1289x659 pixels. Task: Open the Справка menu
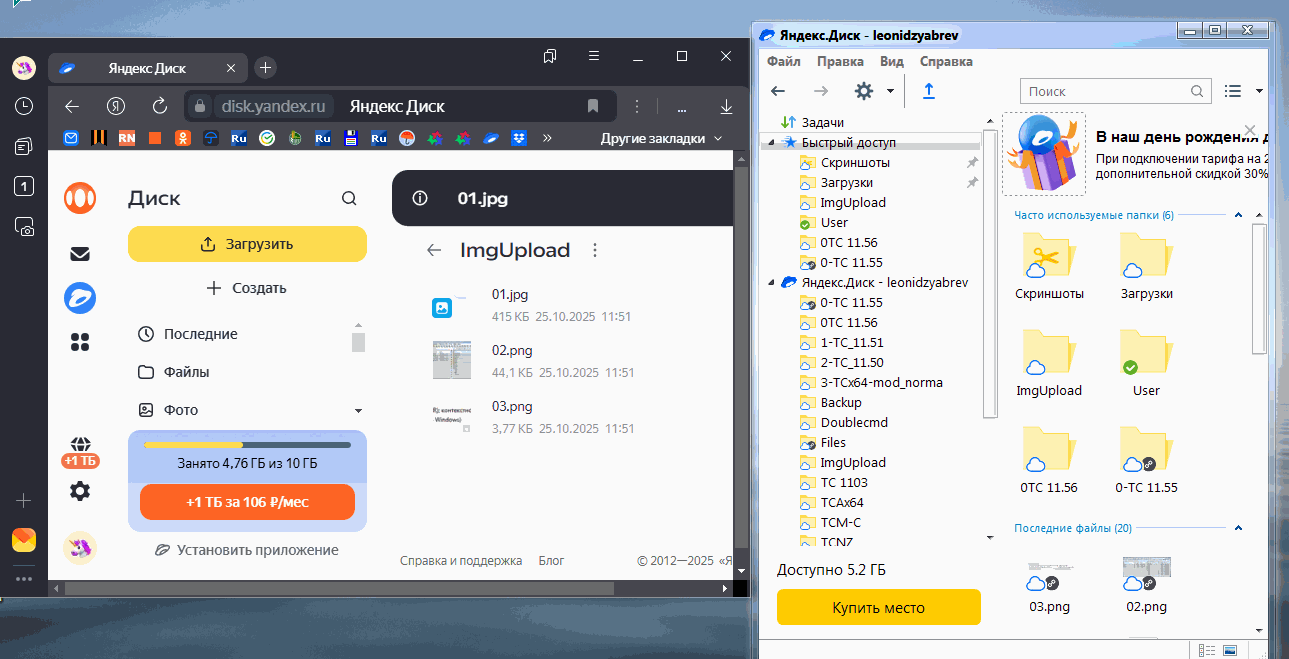point(945,61)
